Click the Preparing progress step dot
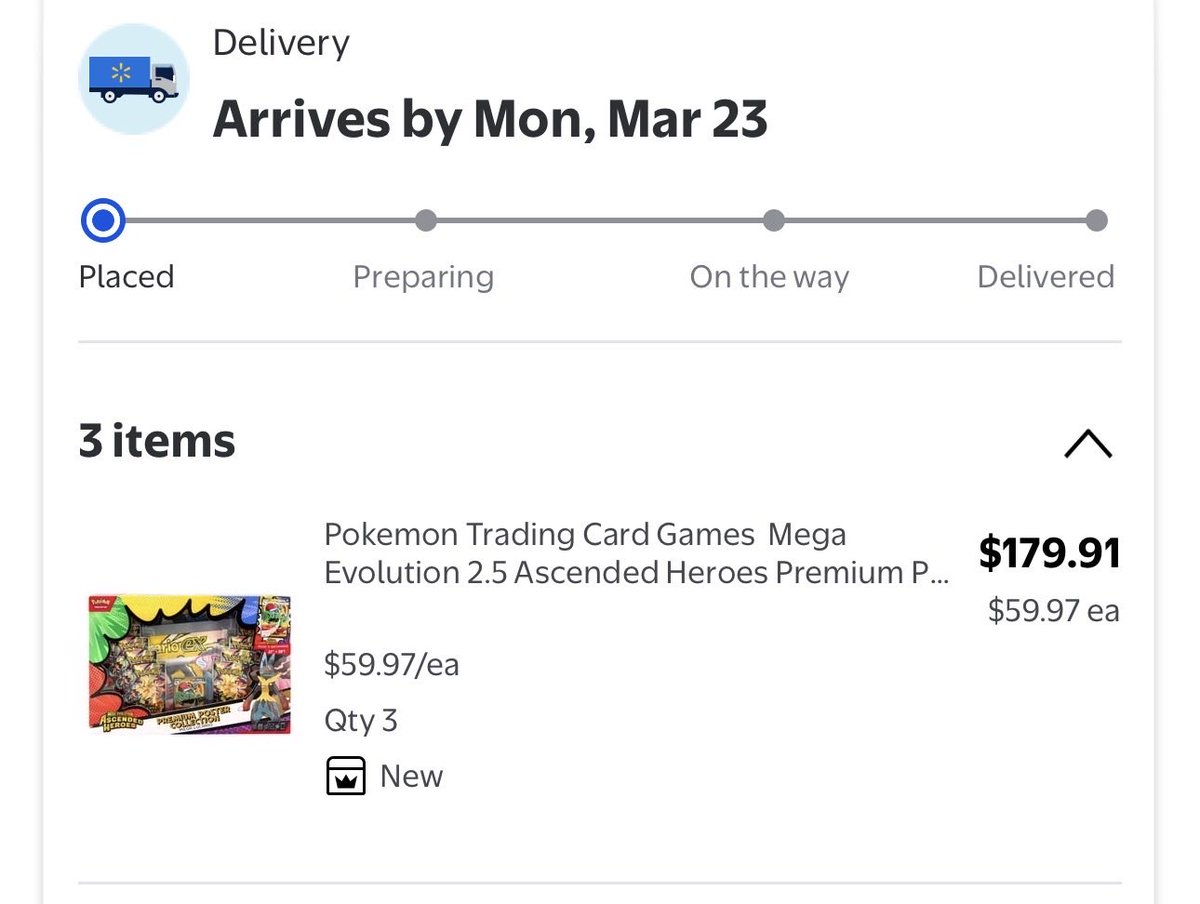 (x=425, y=221)
